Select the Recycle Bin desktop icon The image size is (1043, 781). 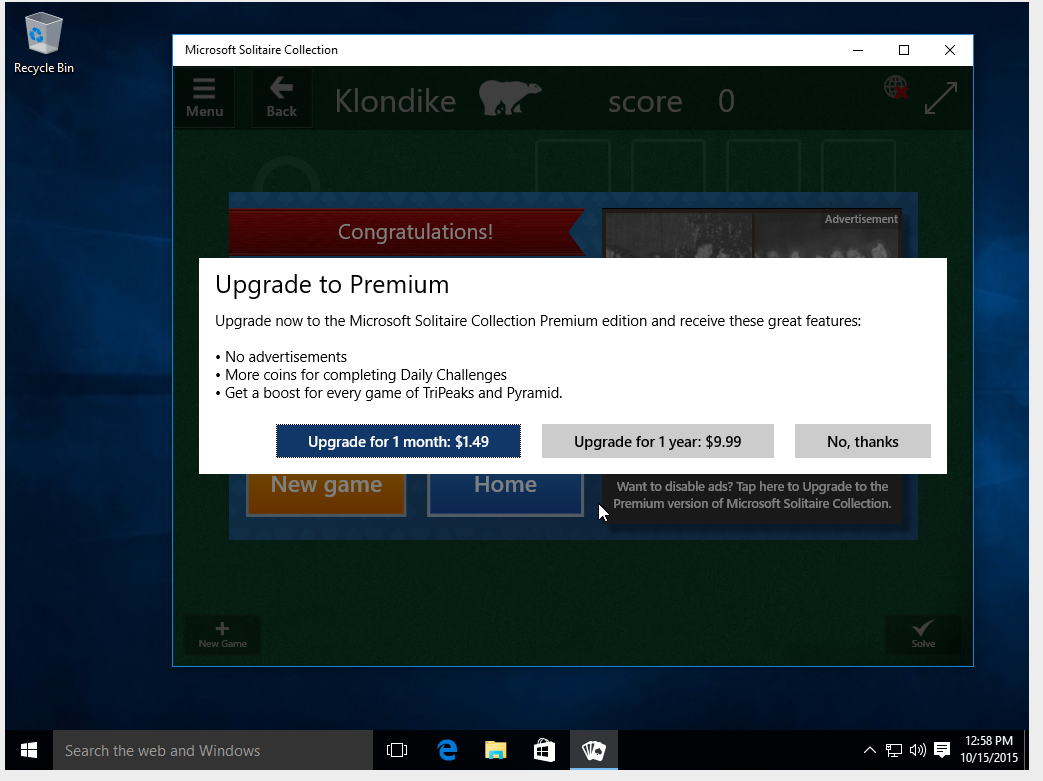[x=44, y=44]
